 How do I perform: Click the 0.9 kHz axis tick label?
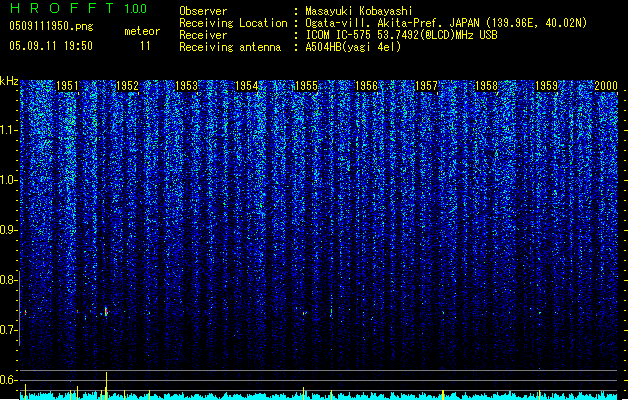(x=9, y=230)
